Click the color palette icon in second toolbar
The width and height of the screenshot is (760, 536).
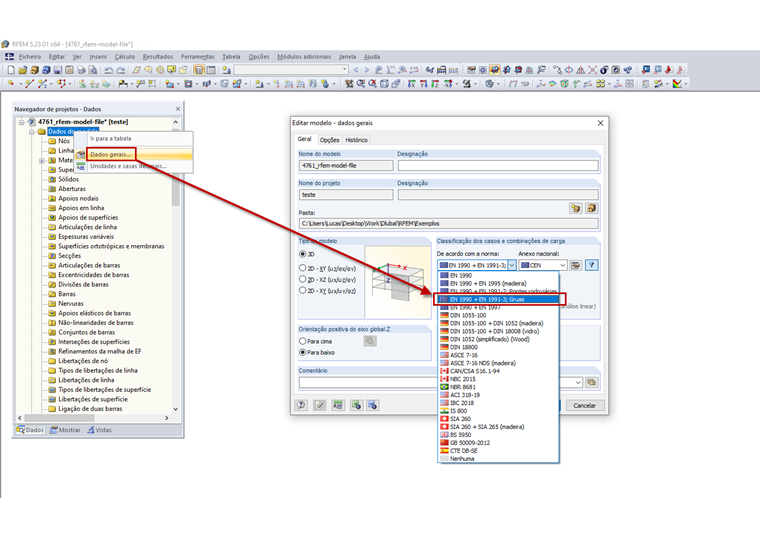coord(677,84)
